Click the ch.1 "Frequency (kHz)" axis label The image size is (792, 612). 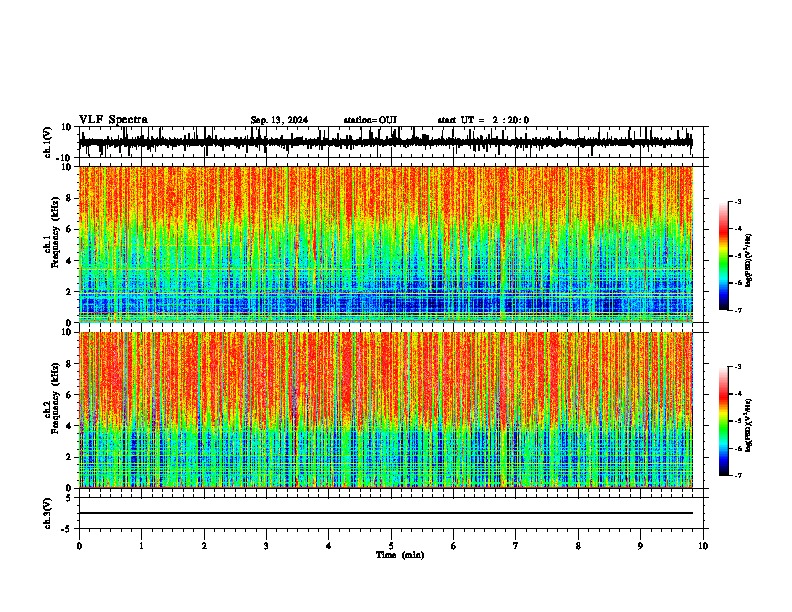click(56, 233)
